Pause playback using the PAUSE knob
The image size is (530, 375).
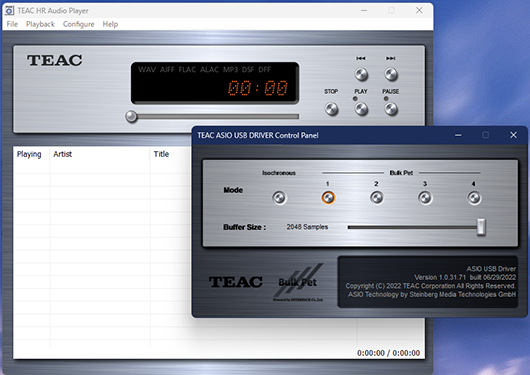[391, 109]
